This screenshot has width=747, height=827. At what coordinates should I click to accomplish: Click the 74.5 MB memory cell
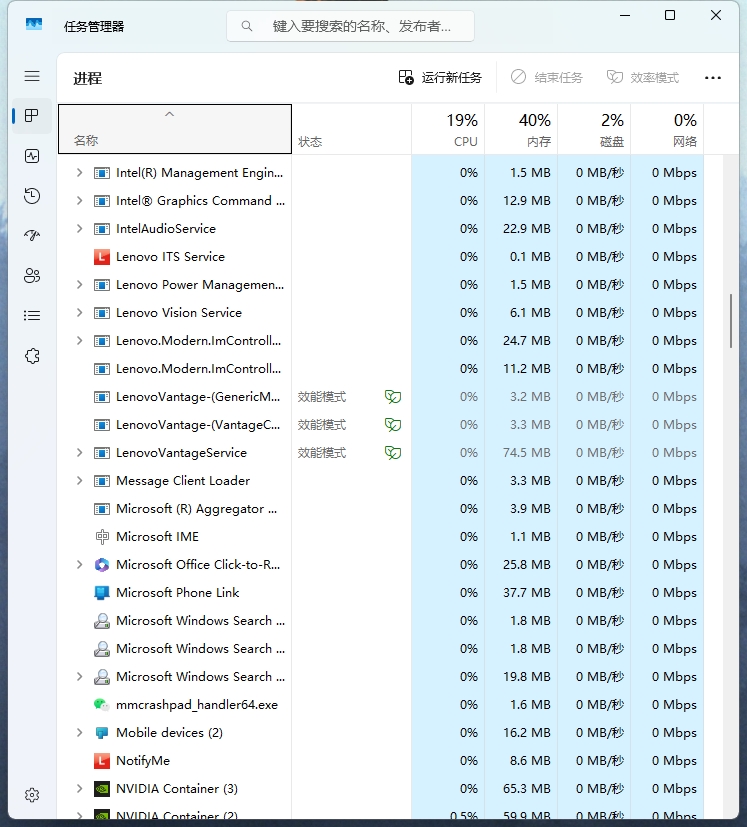click(x=521, y=453)
